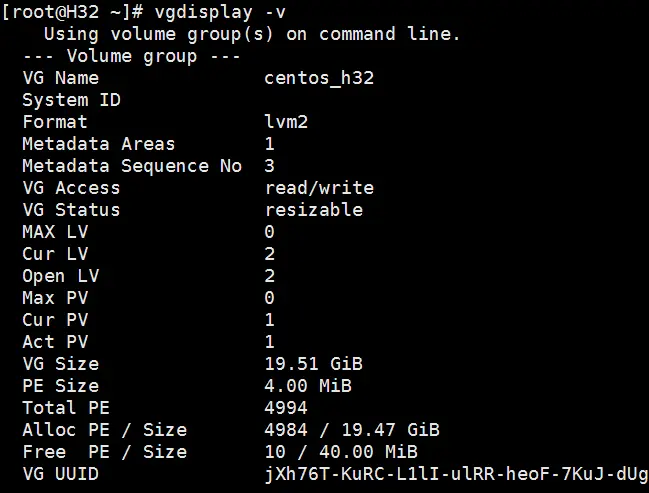Click the Metadata Sequence No label
Image resolution: width=649 pixels, height=493 pixels.
pos(131,166)
